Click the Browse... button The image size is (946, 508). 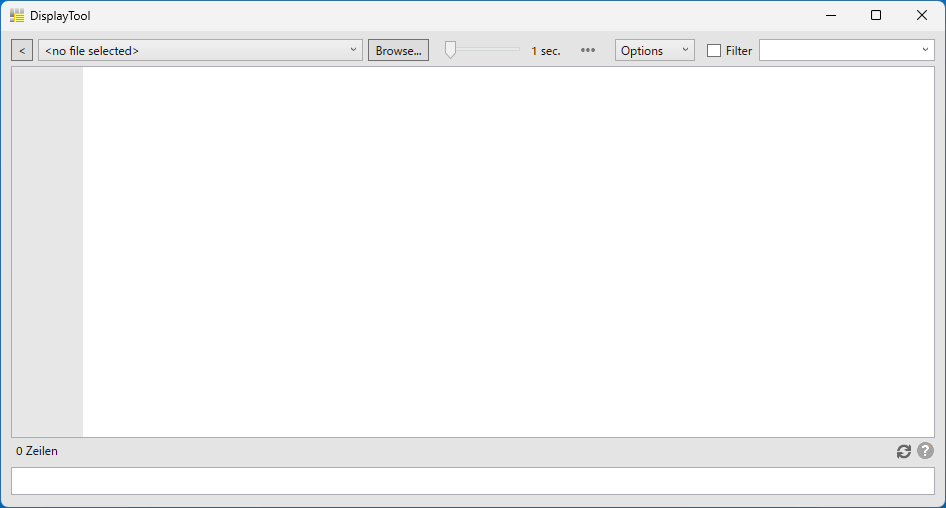click(398, 50)
